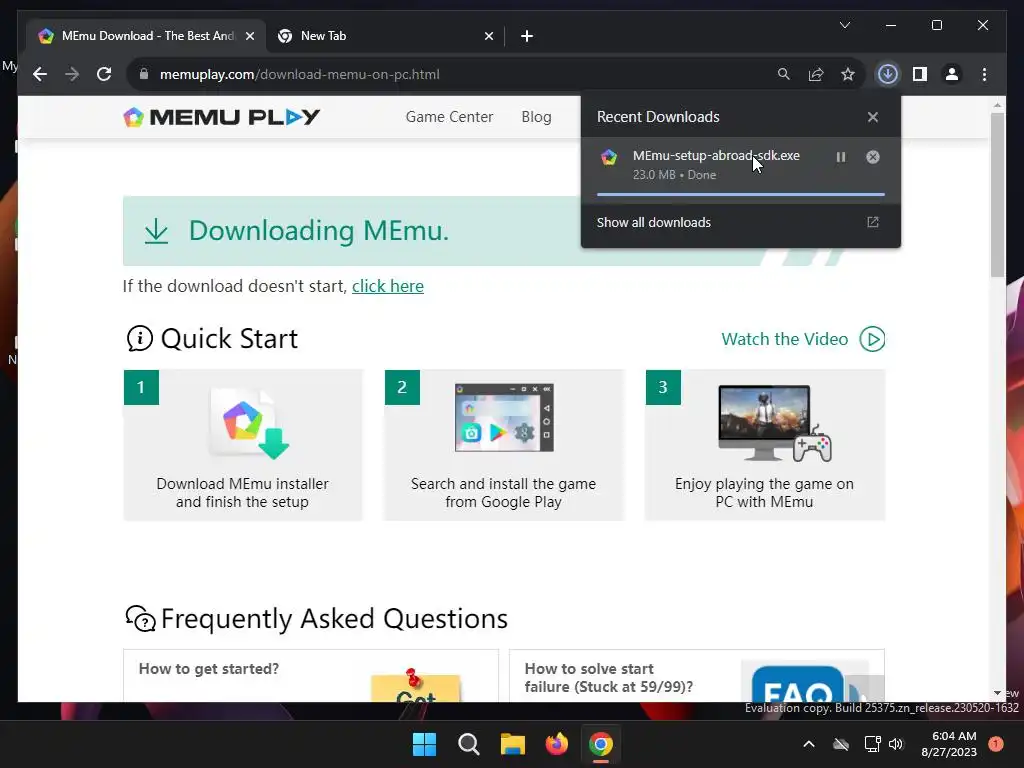
Task: Reload the MEmu download page
Action: pos(104,74)
